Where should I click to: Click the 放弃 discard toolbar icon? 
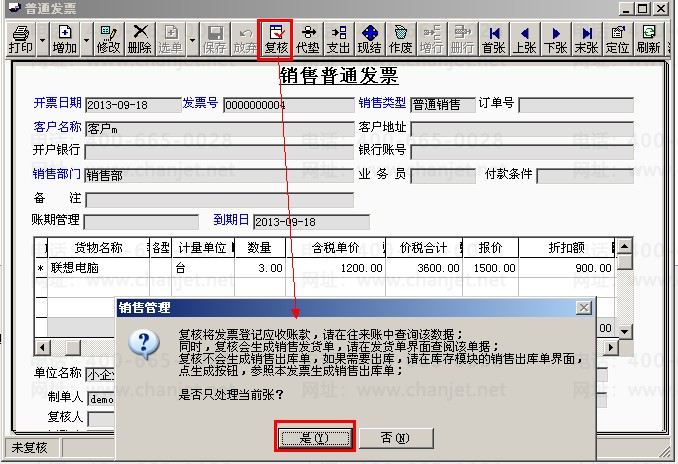point(245,39)
